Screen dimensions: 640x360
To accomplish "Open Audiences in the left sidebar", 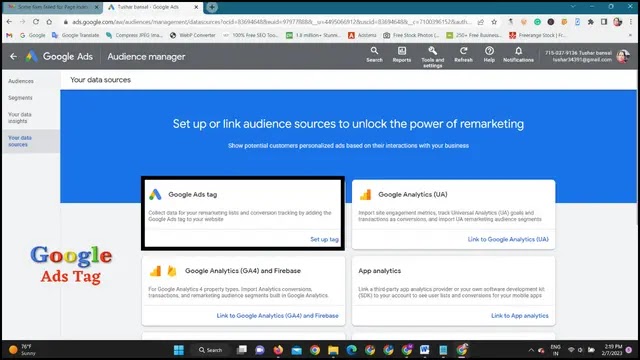I will 21,81.
